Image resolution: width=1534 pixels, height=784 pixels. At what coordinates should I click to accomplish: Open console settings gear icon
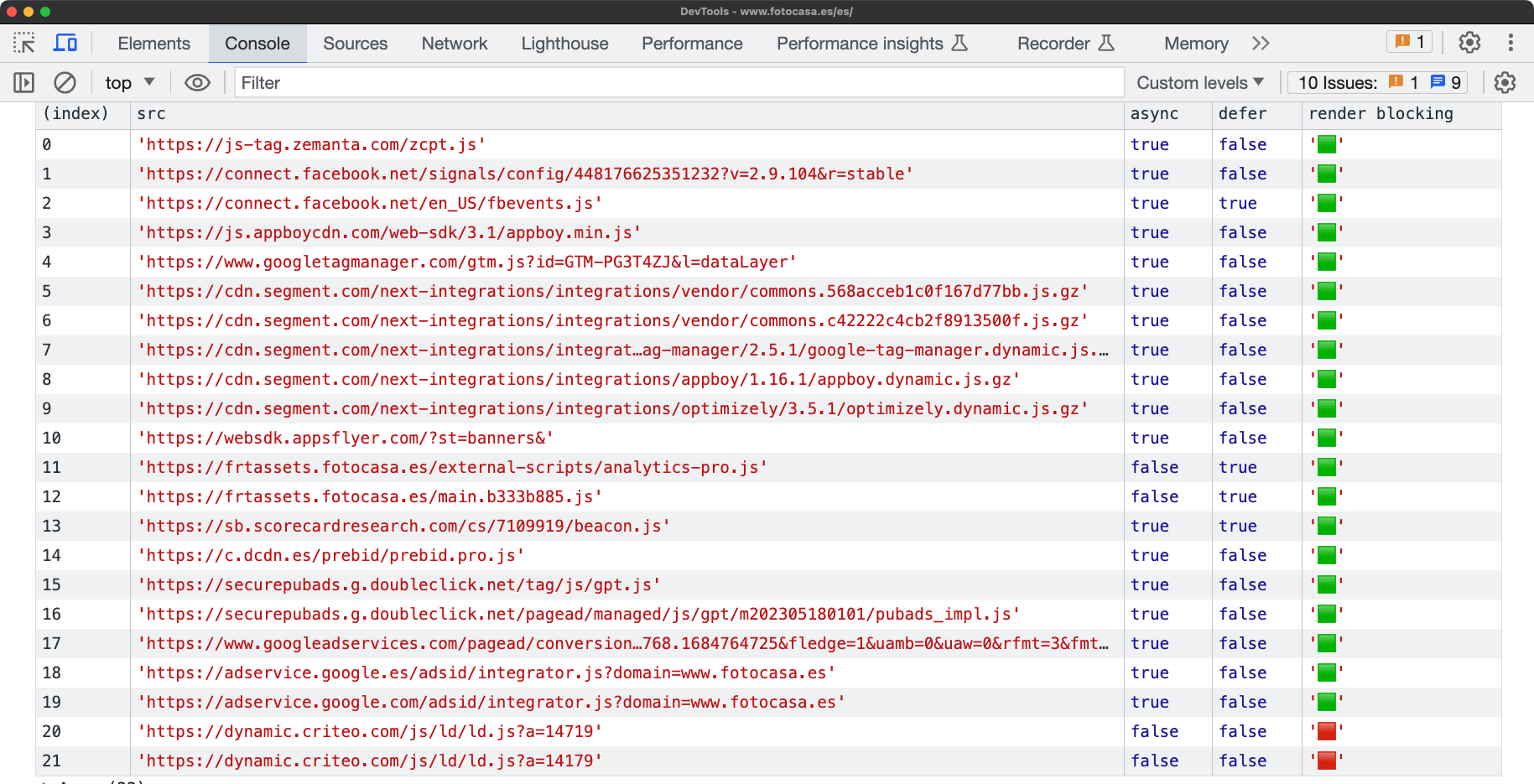point(1505,82)
